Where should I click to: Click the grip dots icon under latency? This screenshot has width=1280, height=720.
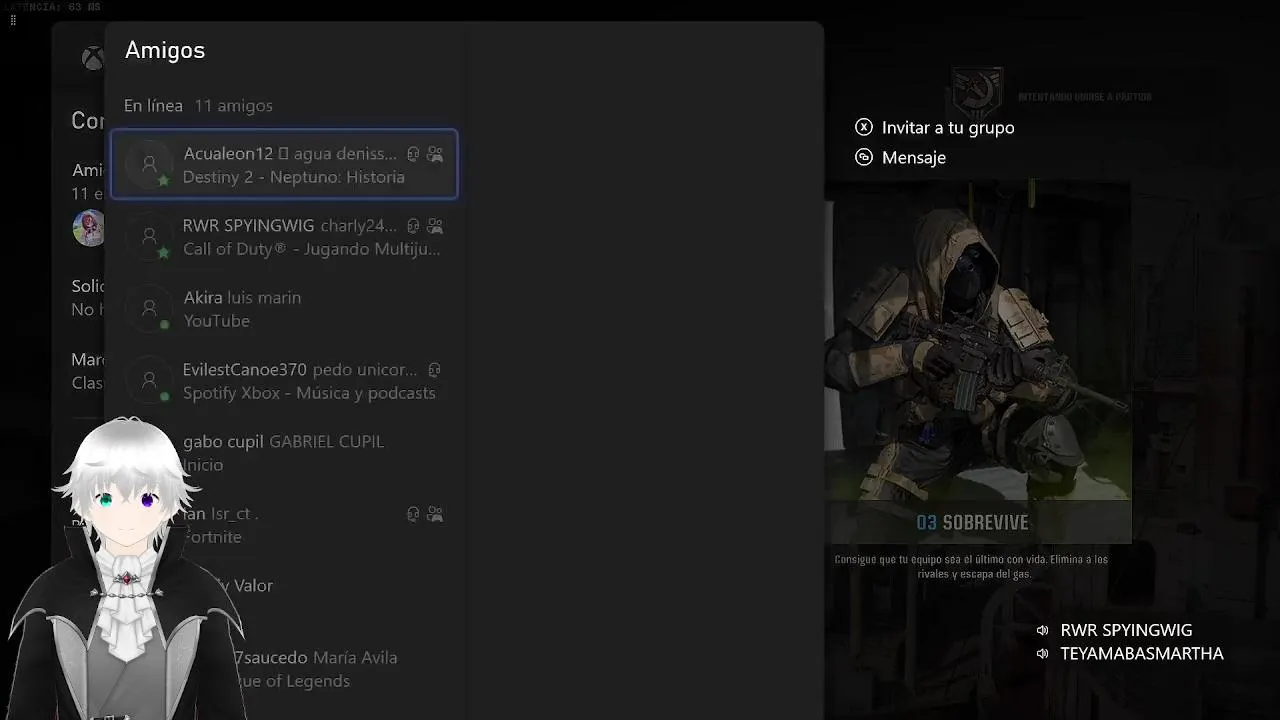[x=12, y=20]
